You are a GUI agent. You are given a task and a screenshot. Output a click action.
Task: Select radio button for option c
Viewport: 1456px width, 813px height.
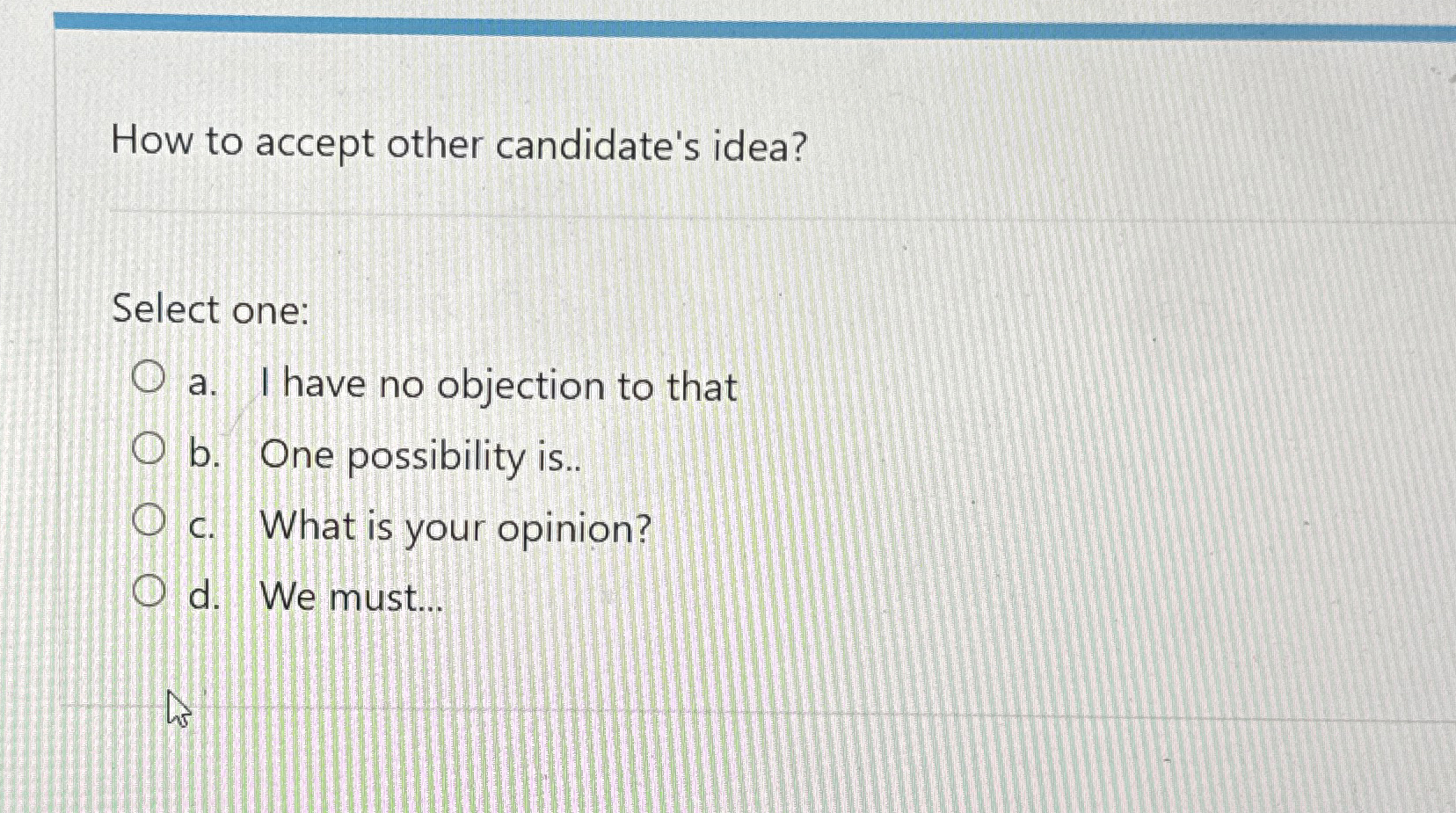[x=149, y=519]
